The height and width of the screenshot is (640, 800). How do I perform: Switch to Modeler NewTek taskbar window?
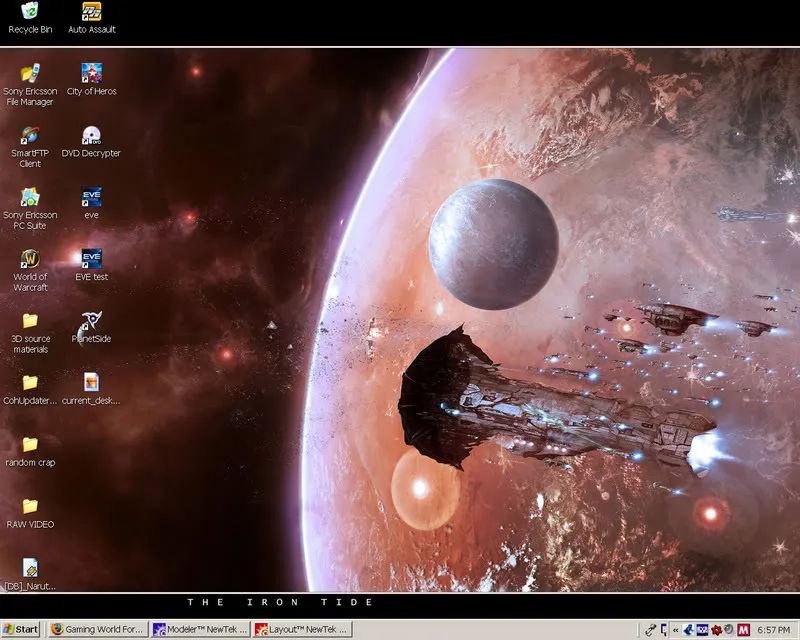(x=201, y=629)
